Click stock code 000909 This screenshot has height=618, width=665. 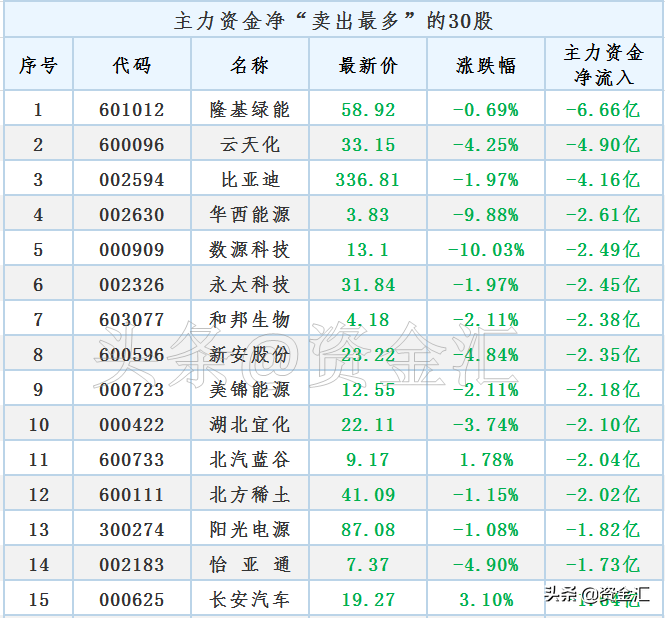click(132, 250)
